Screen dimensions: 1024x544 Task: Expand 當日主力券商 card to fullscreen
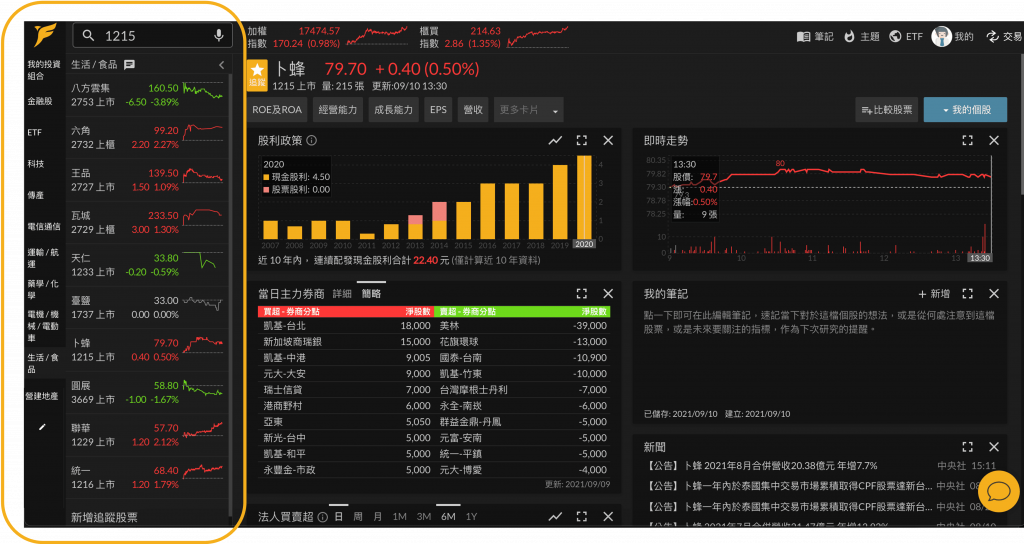tap(582, 294)
